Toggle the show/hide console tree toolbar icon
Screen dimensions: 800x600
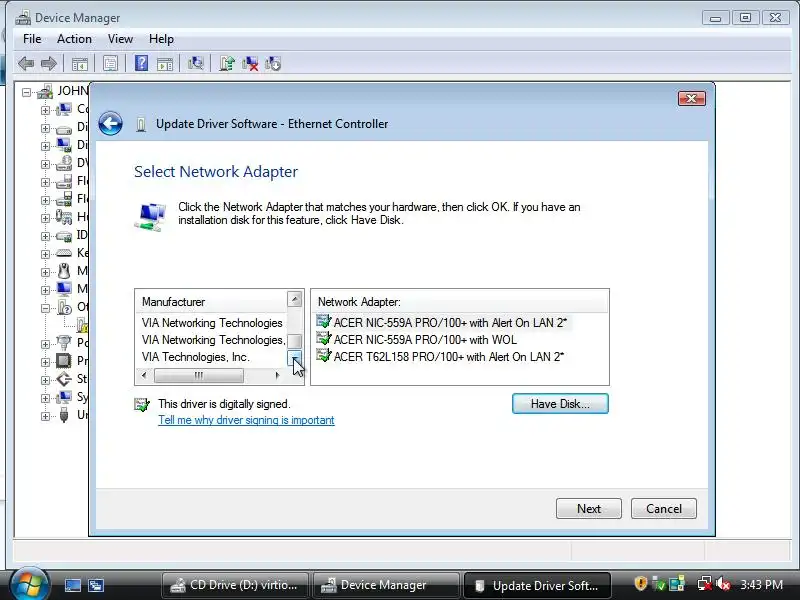pyautogui.click(x=80, y=64)
